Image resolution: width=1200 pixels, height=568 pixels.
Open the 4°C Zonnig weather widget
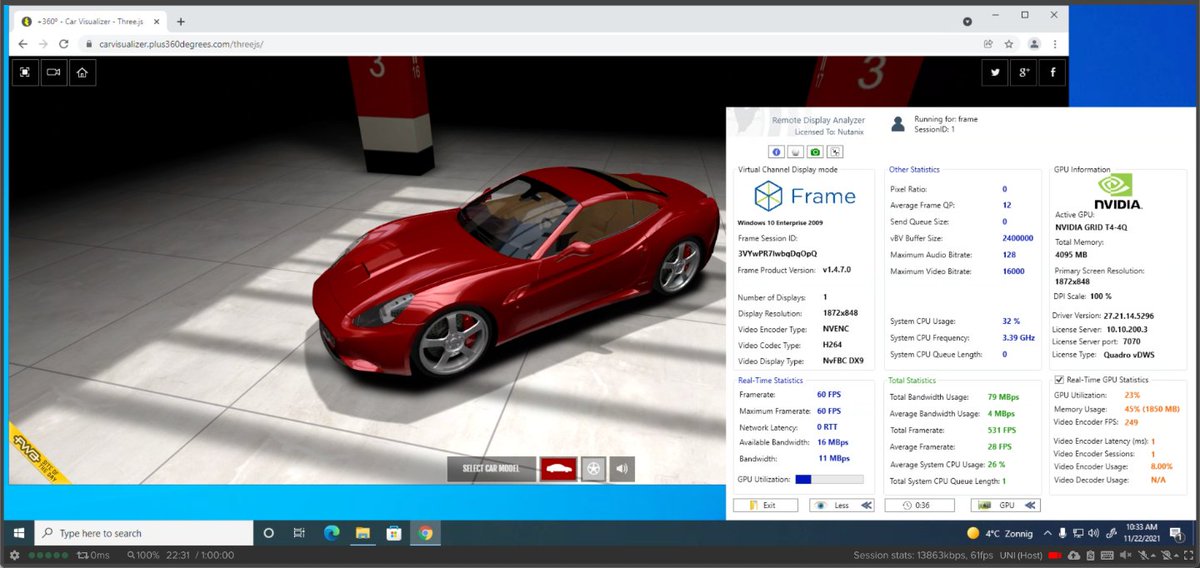point(999,533)
